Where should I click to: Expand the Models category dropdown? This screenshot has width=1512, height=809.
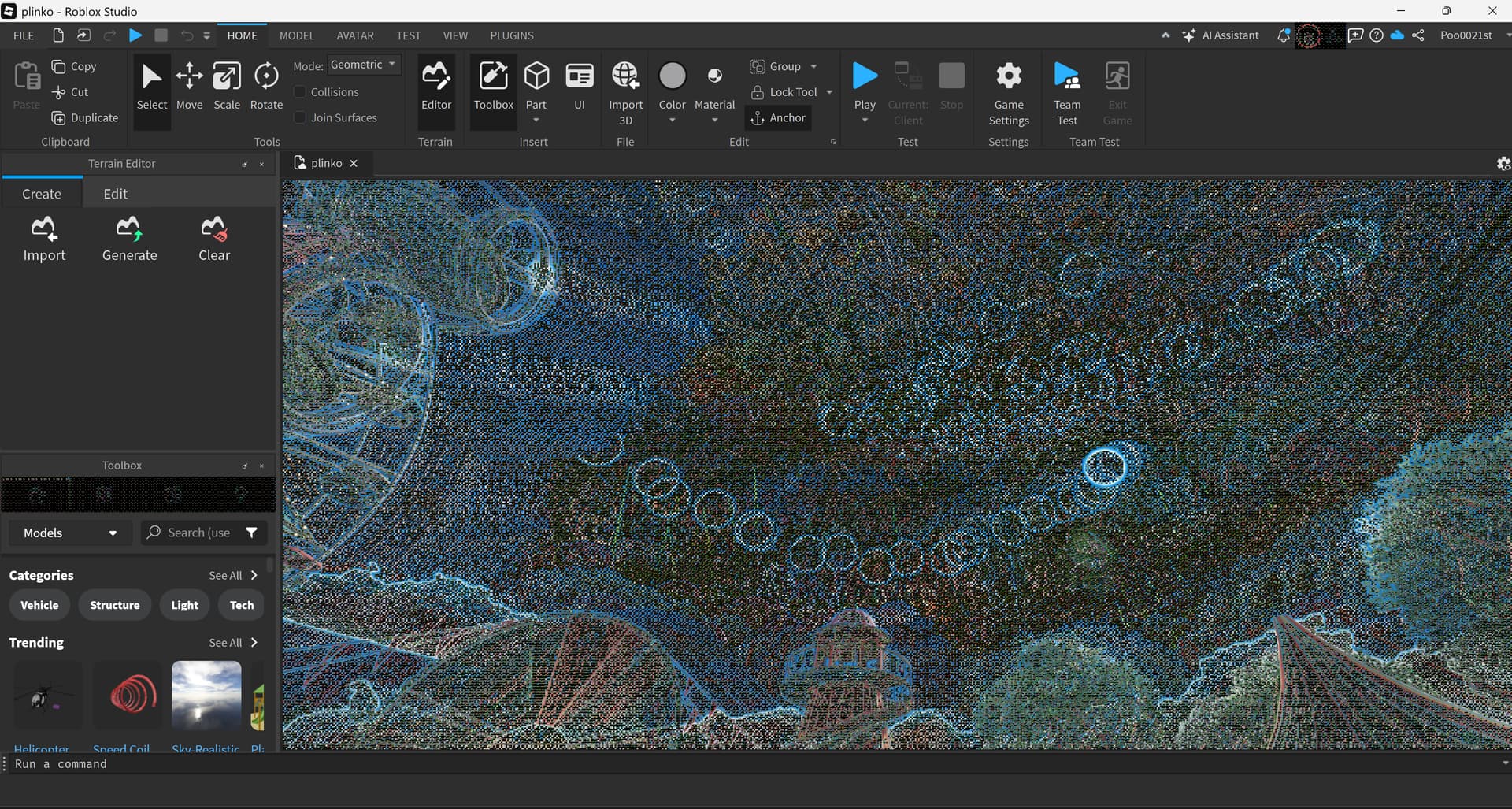tap(69, 533)
